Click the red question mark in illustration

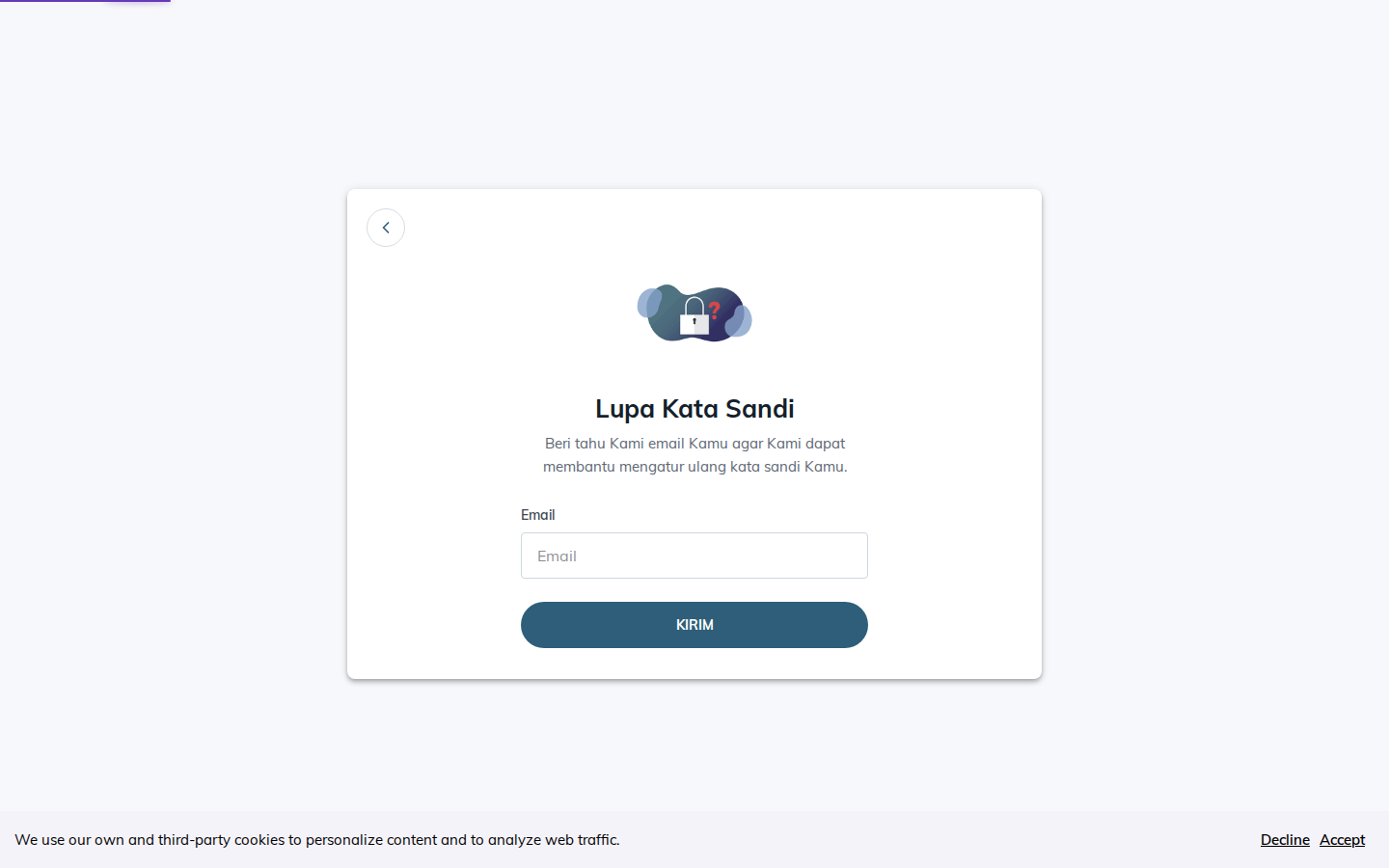[x=715, y=311]
